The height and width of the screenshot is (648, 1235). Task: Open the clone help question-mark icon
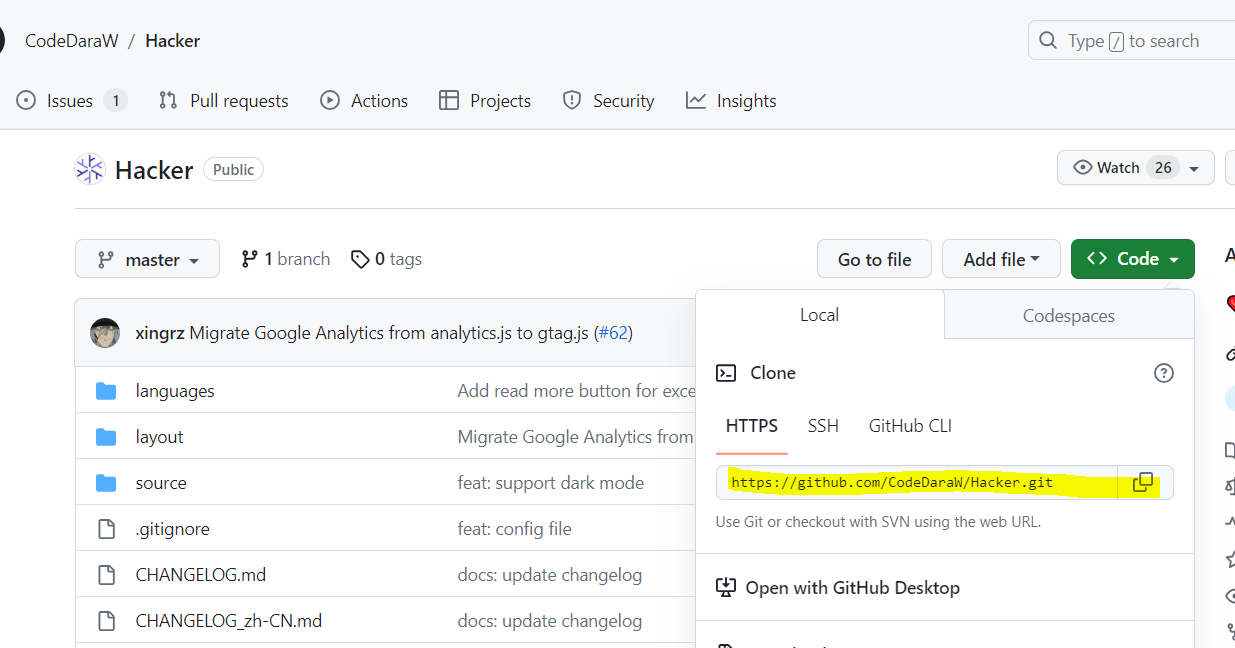click(x=1163, y=373)
